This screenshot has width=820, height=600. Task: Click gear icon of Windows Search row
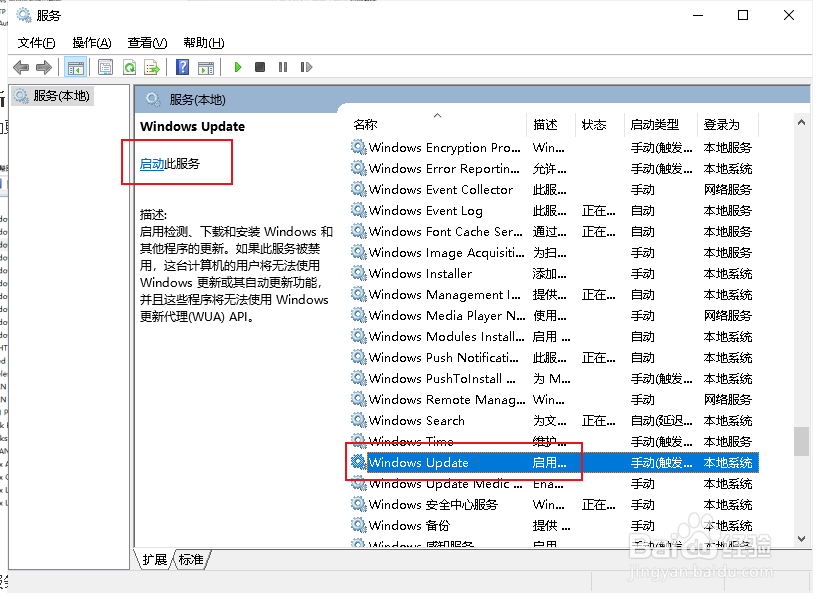[x=358, y=420]
